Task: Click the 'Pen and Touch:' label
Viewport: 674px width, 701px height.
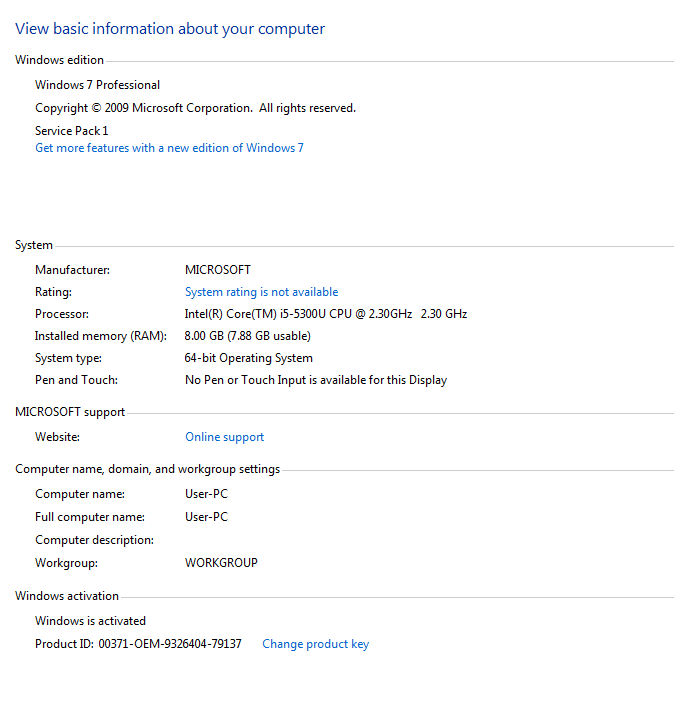Action: pos(76,380)
